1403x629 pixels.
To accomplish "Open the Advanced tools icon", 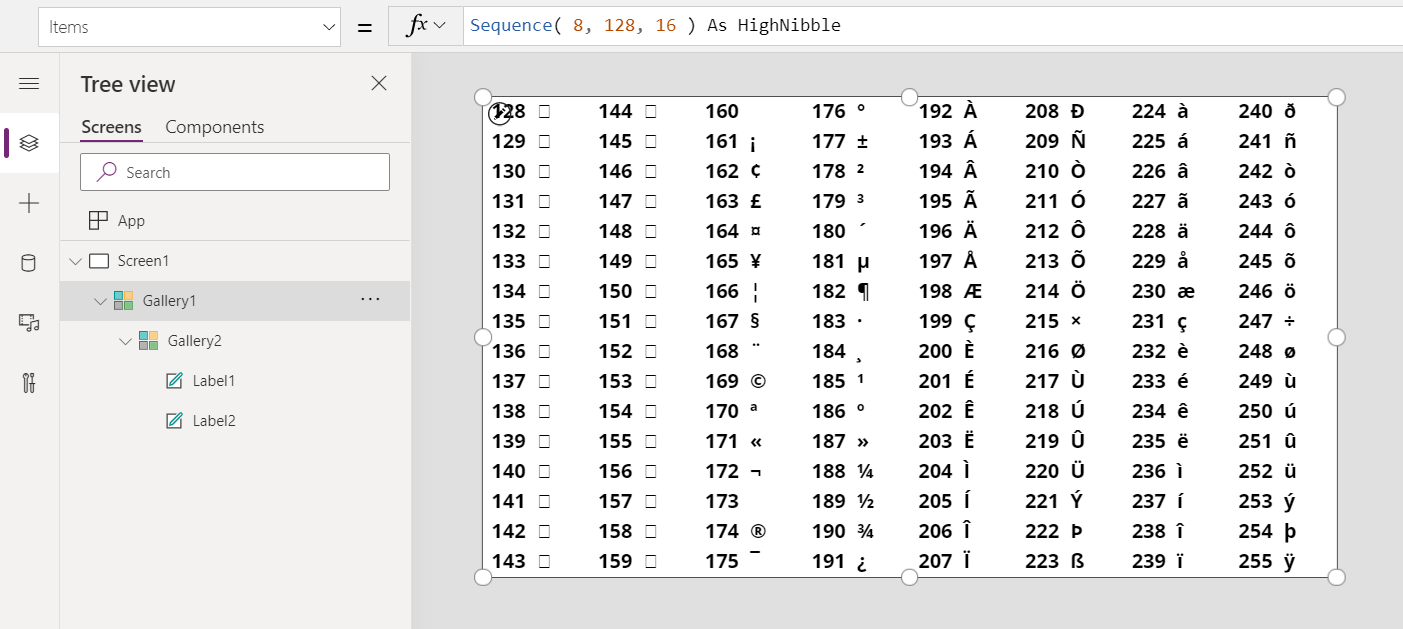I will (29, 383).
